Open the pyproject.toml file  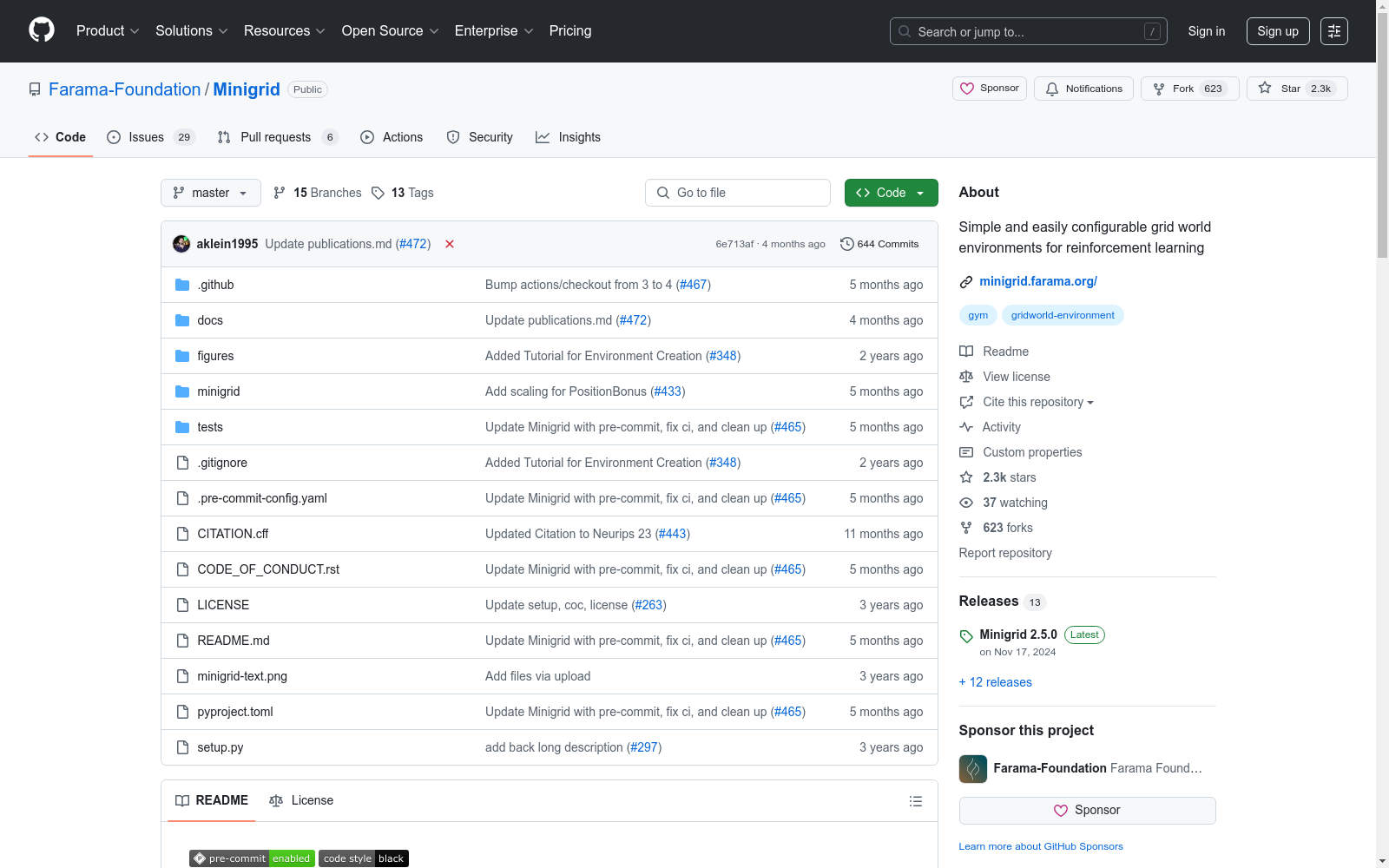click(235, 712)
